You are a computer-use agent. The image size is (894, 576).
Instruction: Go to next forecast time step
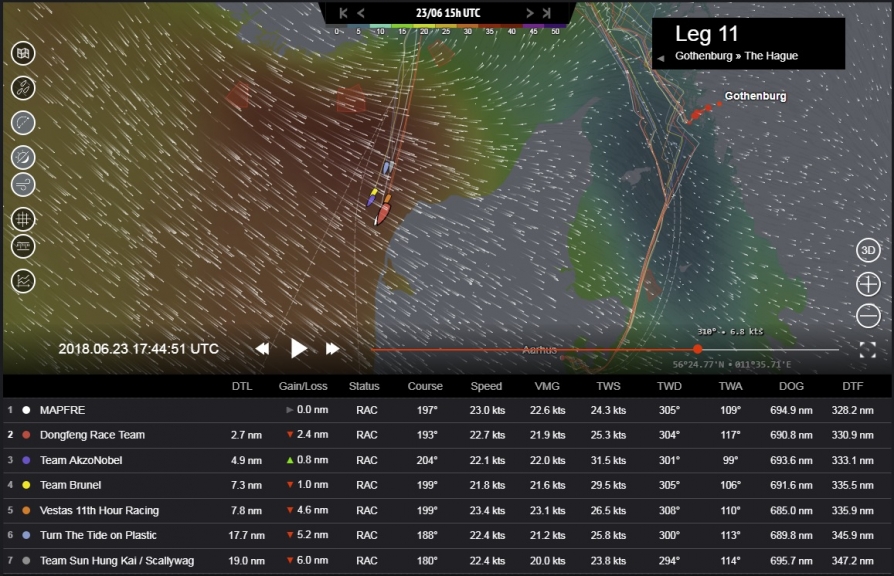click(530, 13)
